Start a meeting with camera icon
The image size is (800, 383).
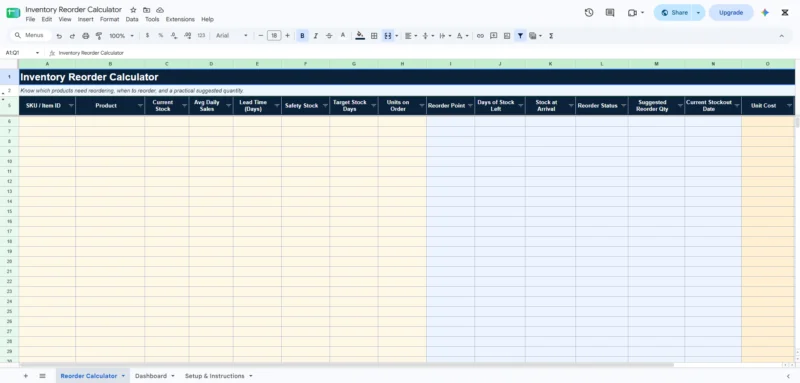(x=633, y=13)
